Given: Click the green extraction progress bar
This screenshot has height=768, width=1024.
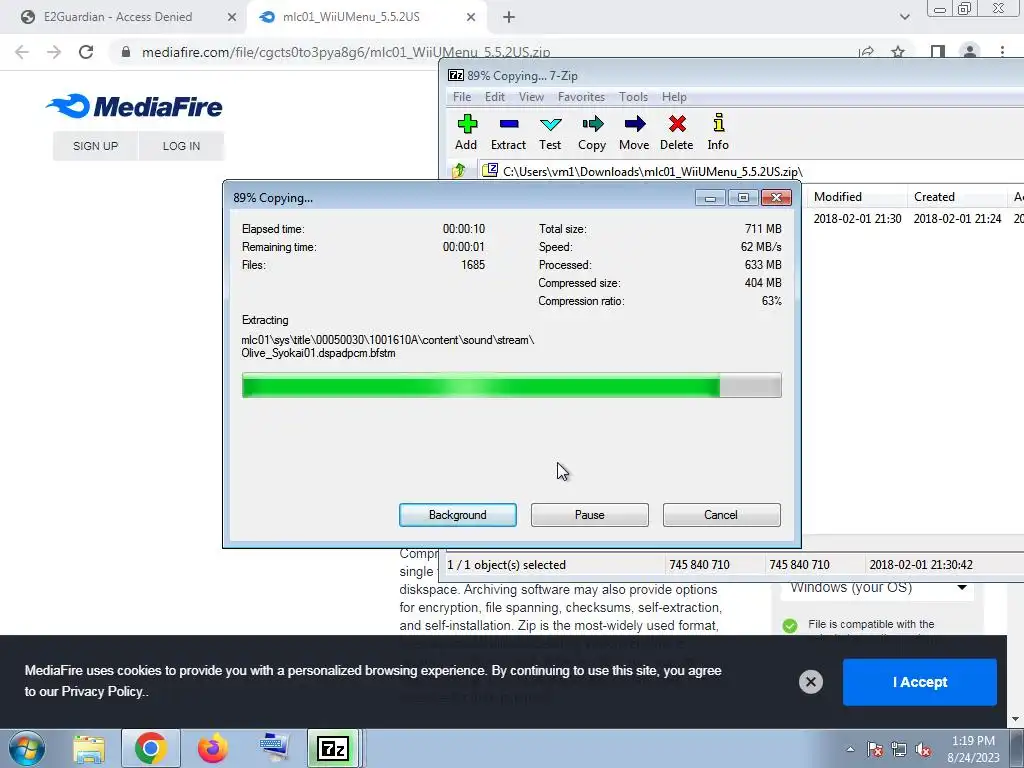Looking at the screenshot, I should 511,385.
